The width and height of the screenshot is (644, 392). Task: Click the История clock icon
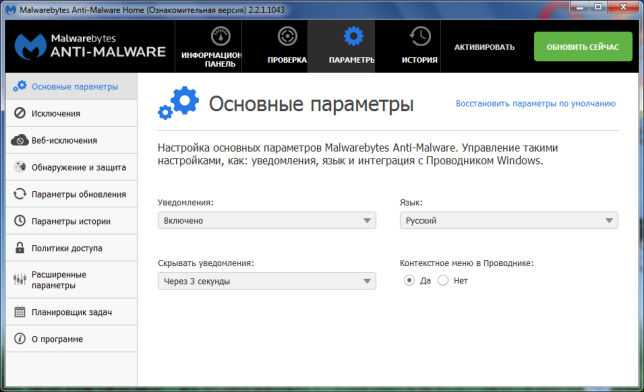[x=420, y=36]
